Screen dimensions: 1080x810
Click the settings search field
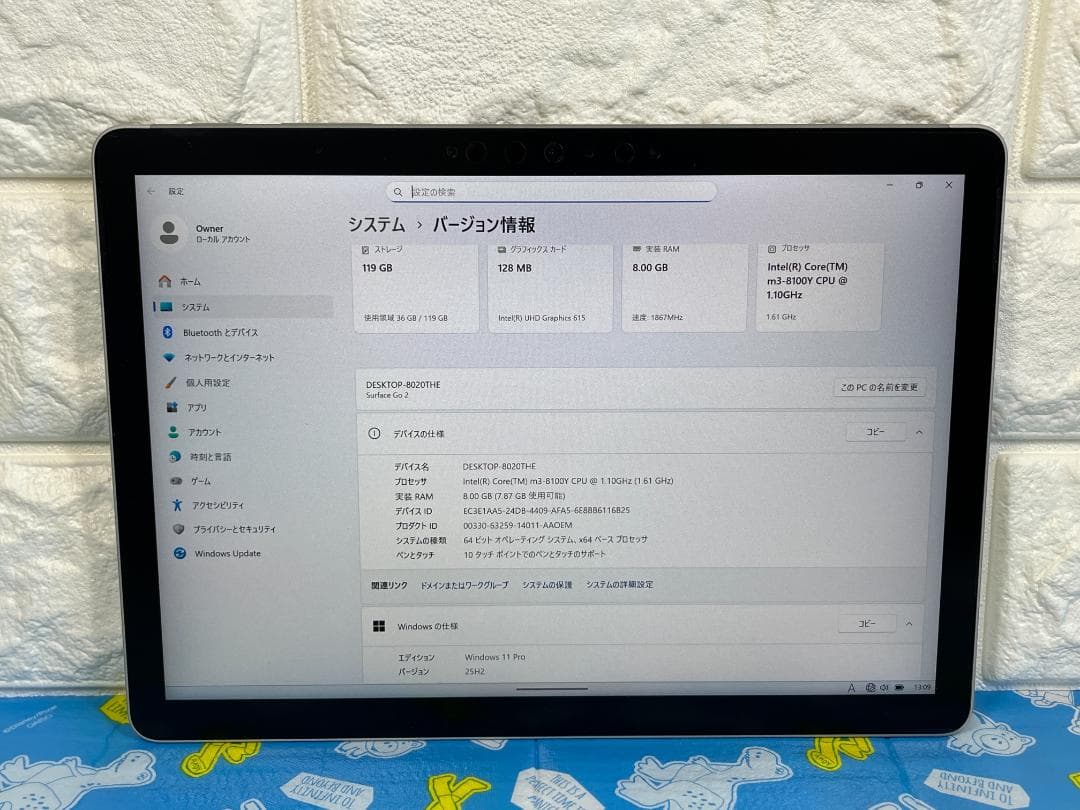[550, 191]
